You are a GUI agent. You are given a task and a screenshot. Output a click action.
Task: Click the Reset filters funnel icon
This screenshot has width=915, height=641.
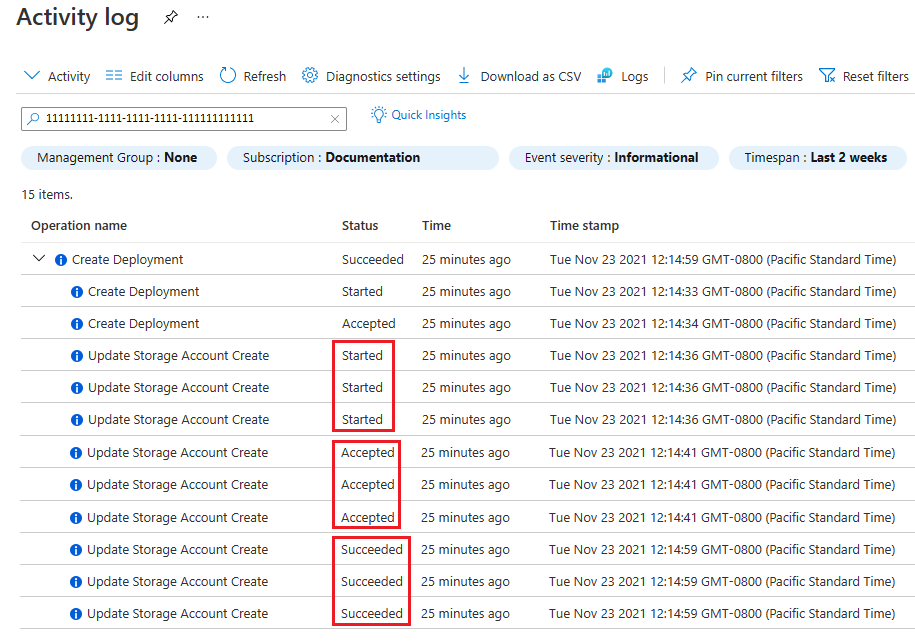pos(826,75)
